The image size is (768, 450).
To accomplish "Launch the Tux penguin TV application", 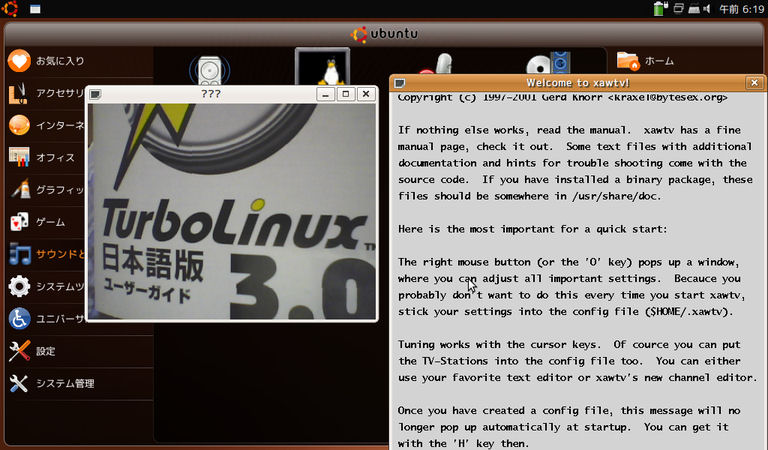I will [x=322, y=67].
